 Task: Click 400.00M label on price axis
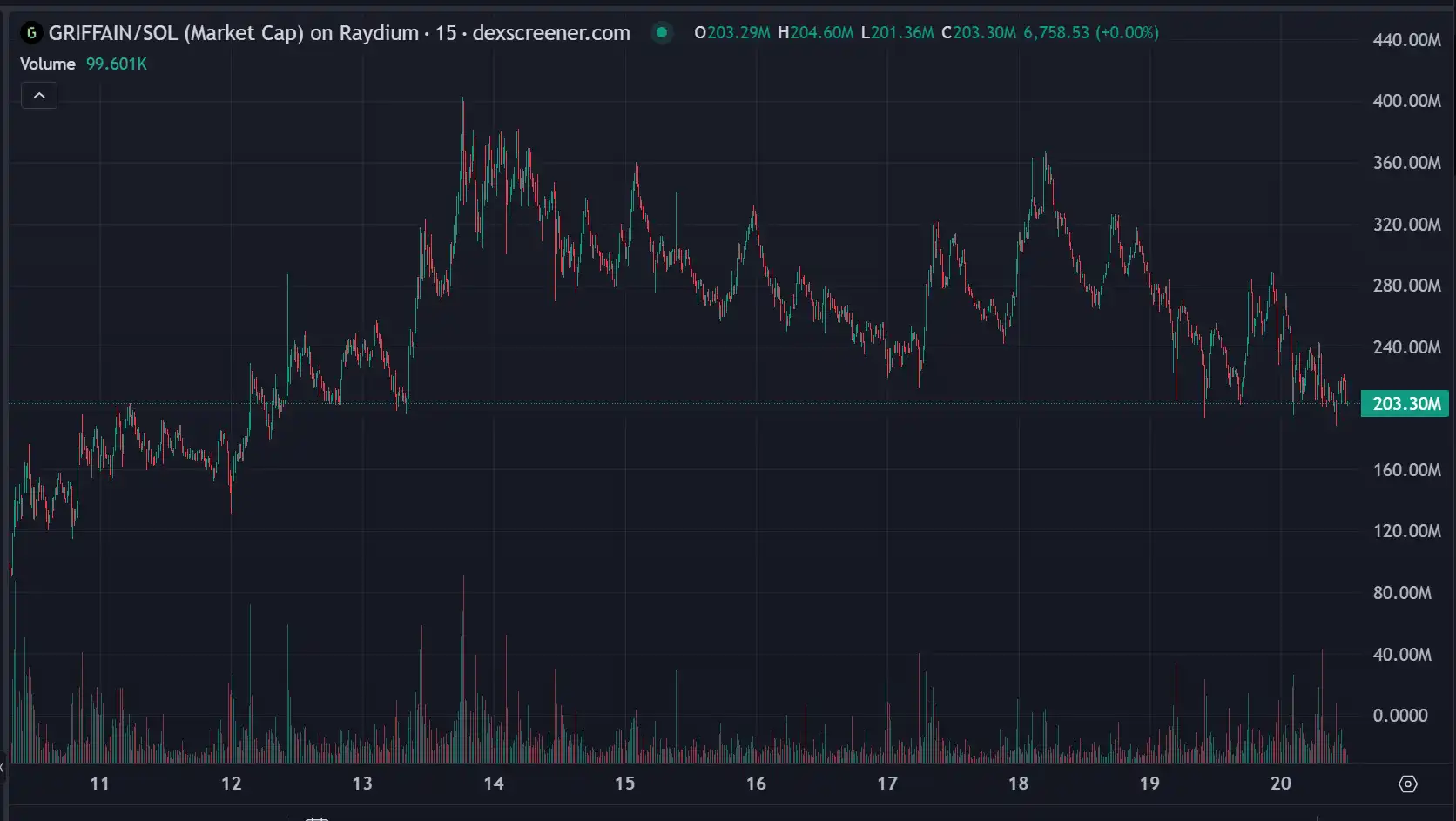point(1406,101)
